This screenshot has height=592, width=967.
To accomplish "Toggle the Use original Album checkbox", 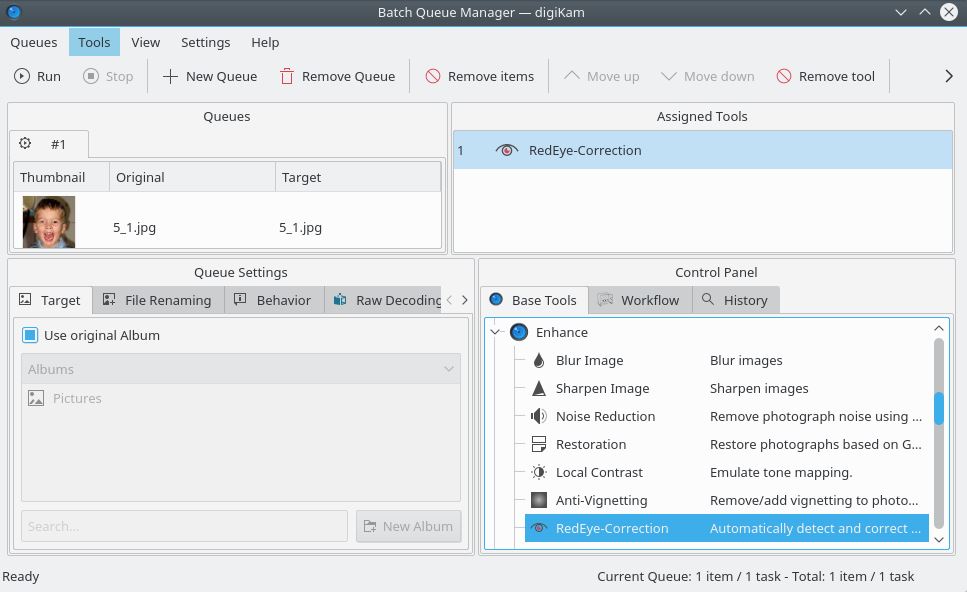I will pyautogui.click(x=30, y=335).
